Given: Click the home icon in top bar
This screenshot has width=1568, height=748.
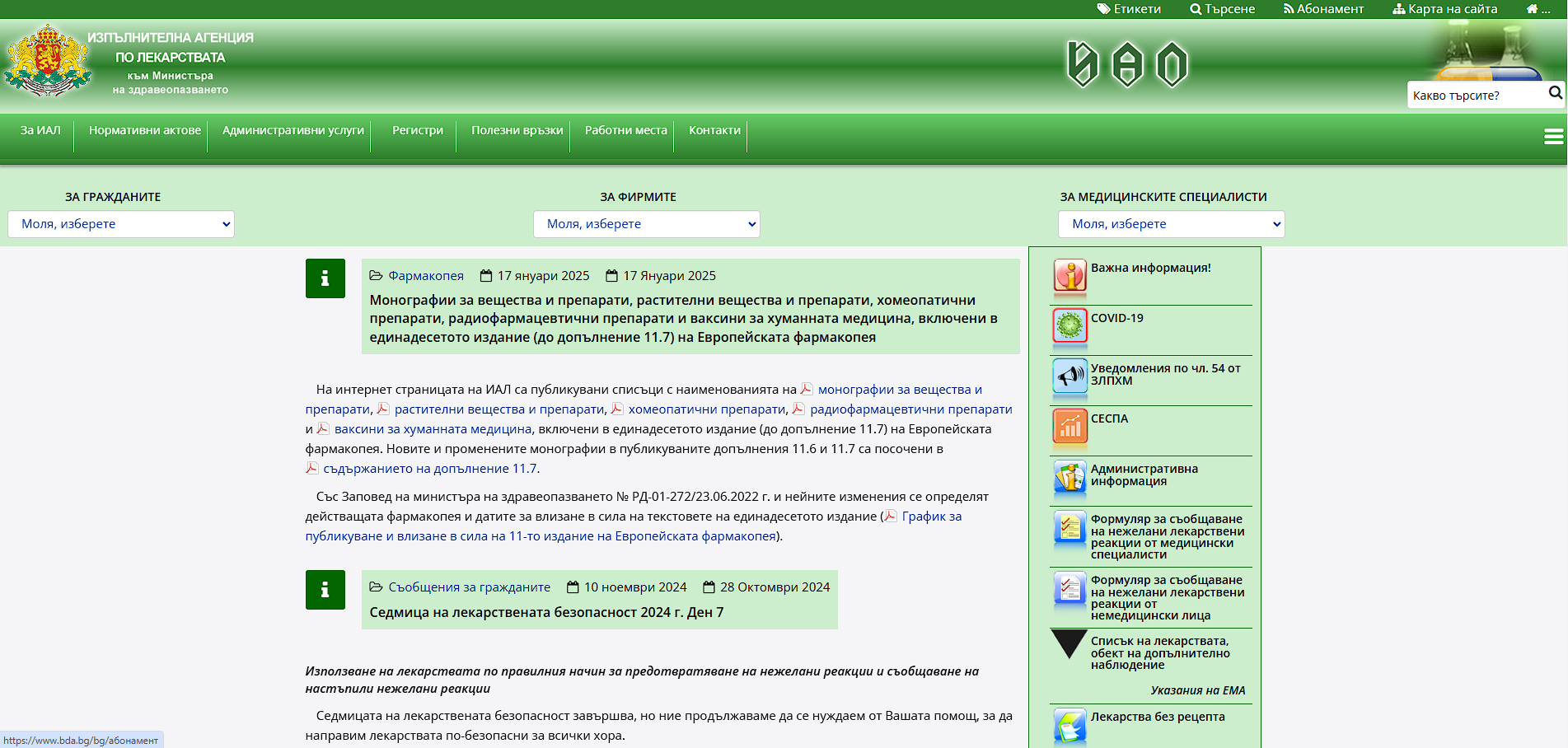Looking at the screenshot, I should click(x=1532, y=9).
